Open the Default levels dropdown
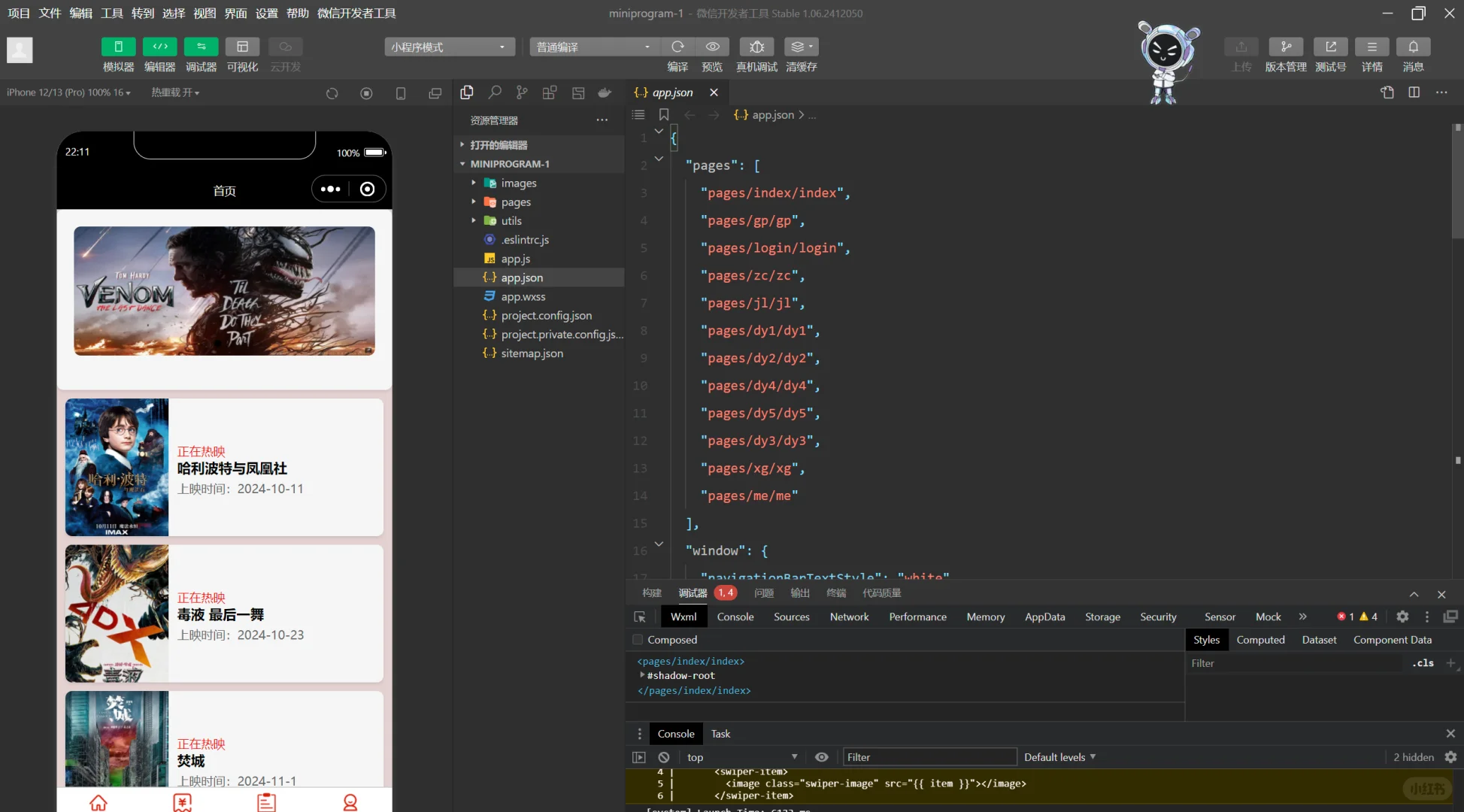The width and height of the screenshot is (1464, 812). coord(1059,757)
